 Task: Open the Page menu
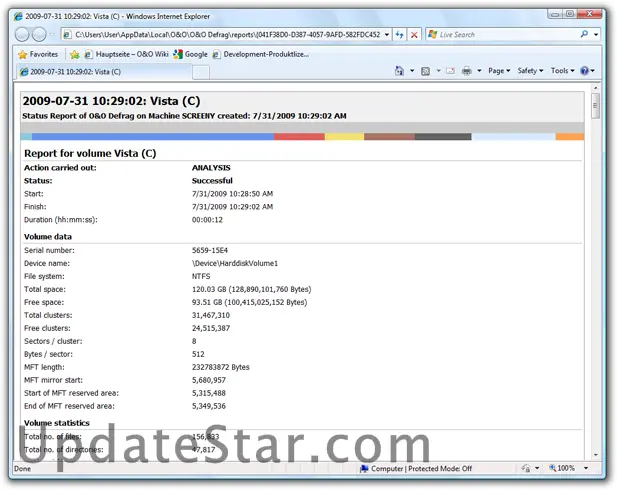click(499, 71)
